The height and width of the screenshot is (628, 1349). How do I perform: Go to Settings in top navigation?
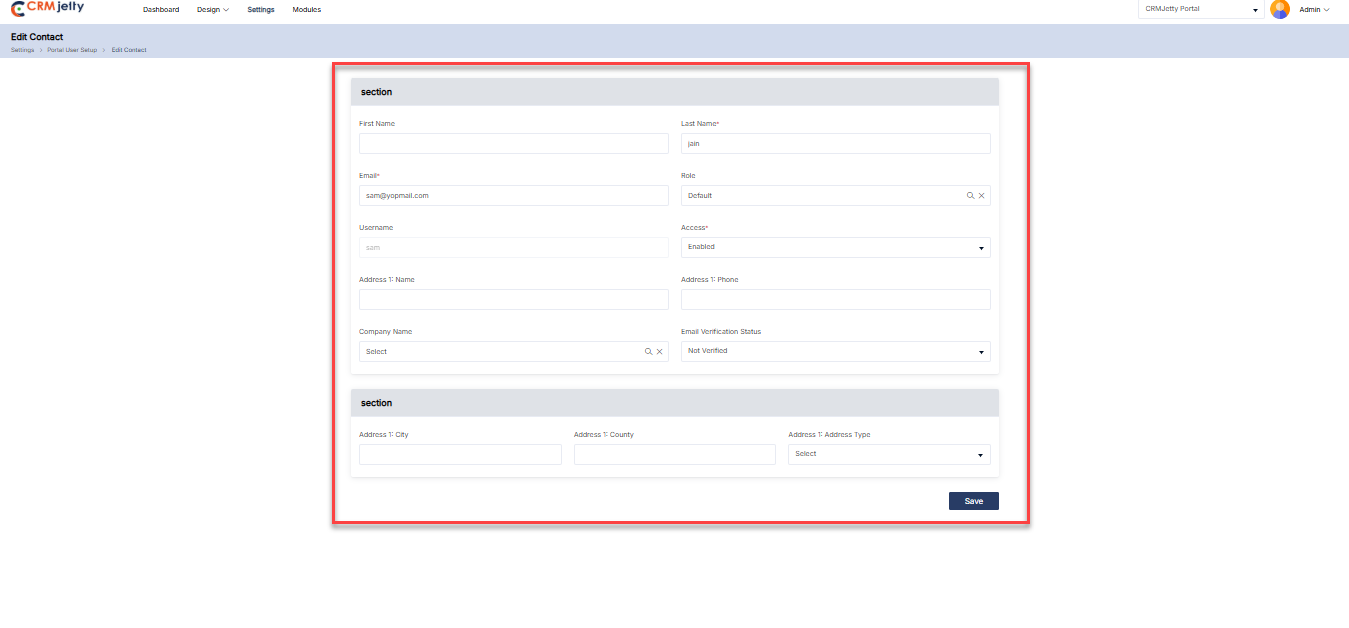(x=261, y=10)
